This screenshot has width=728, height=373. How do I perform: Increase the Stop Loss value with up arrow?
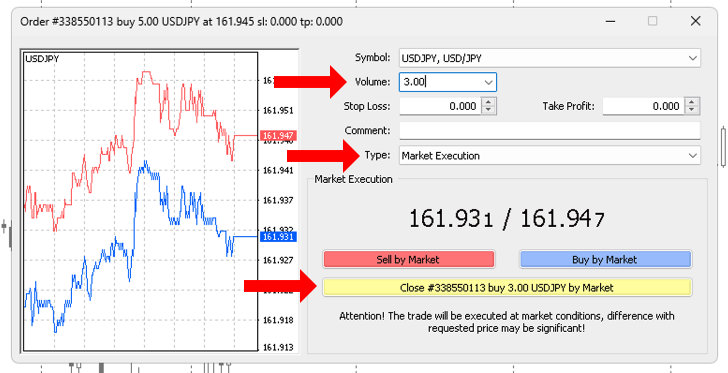click(488, 102)
